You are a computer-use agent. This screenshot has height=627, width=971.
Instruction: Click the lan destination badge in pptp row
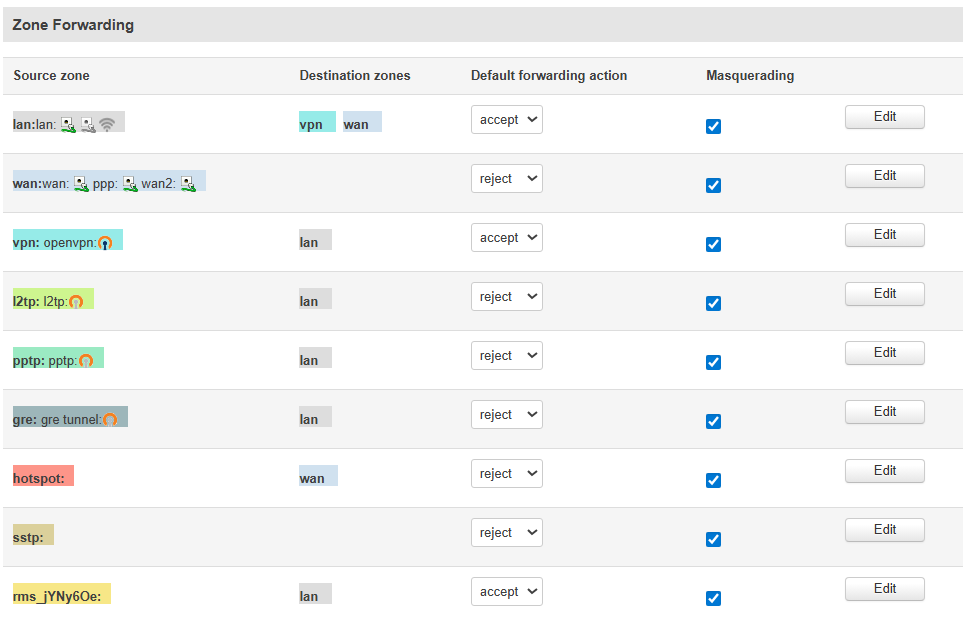coord(315,358)
